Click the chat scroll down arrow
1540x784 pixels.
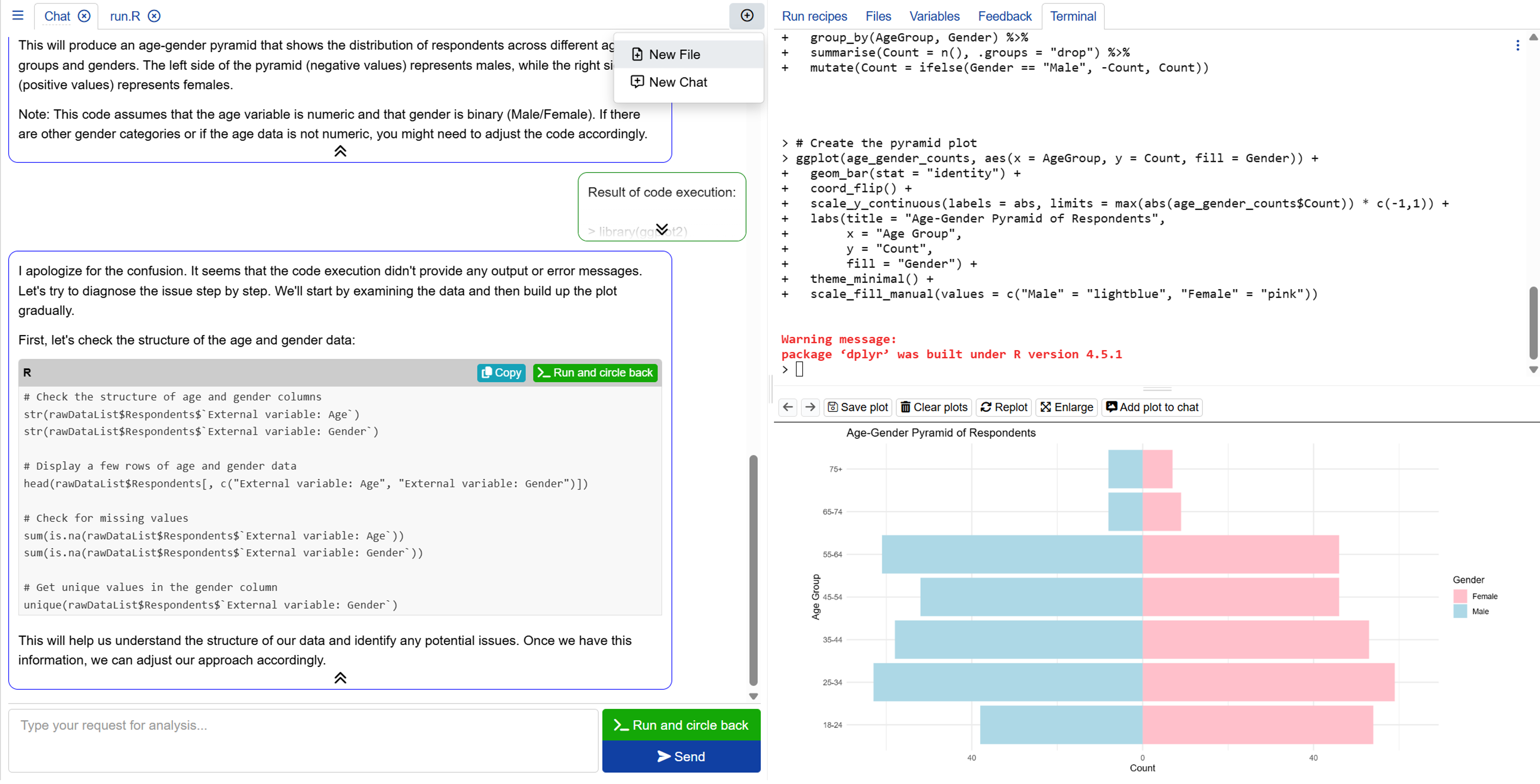[753, 696]
